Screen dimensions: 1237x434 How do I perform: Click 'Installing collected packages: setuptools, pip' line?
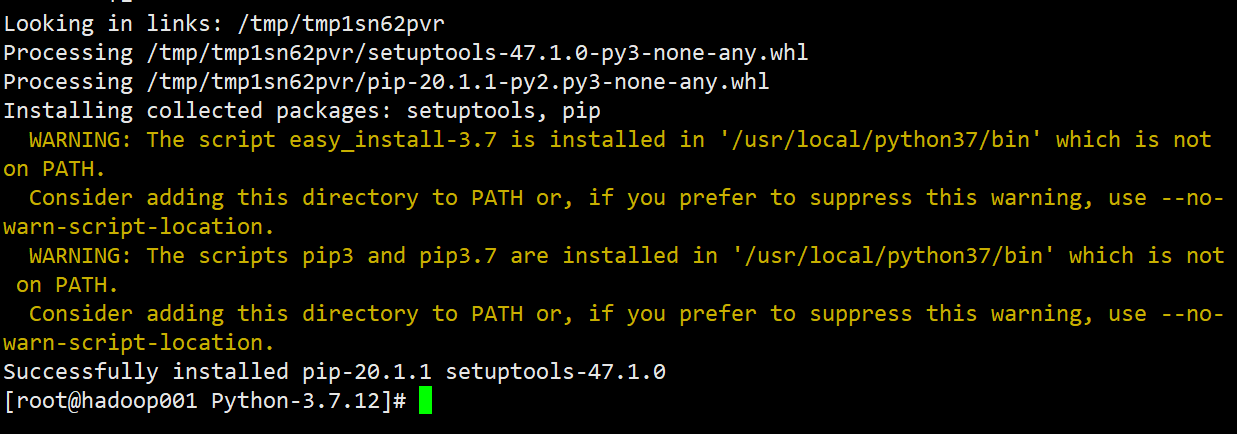coord(302,110)
